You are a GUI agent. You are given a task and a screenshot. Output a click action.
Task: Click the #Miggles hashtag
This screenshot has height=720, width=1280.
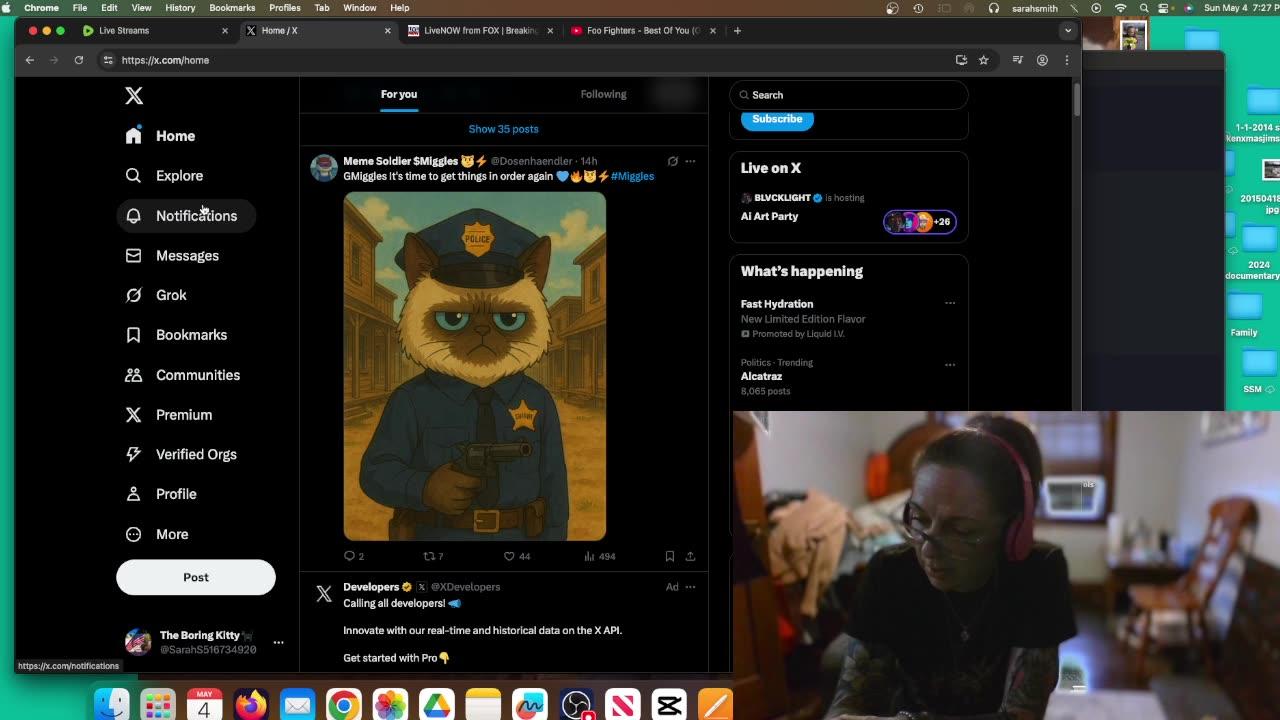point(632,176)
